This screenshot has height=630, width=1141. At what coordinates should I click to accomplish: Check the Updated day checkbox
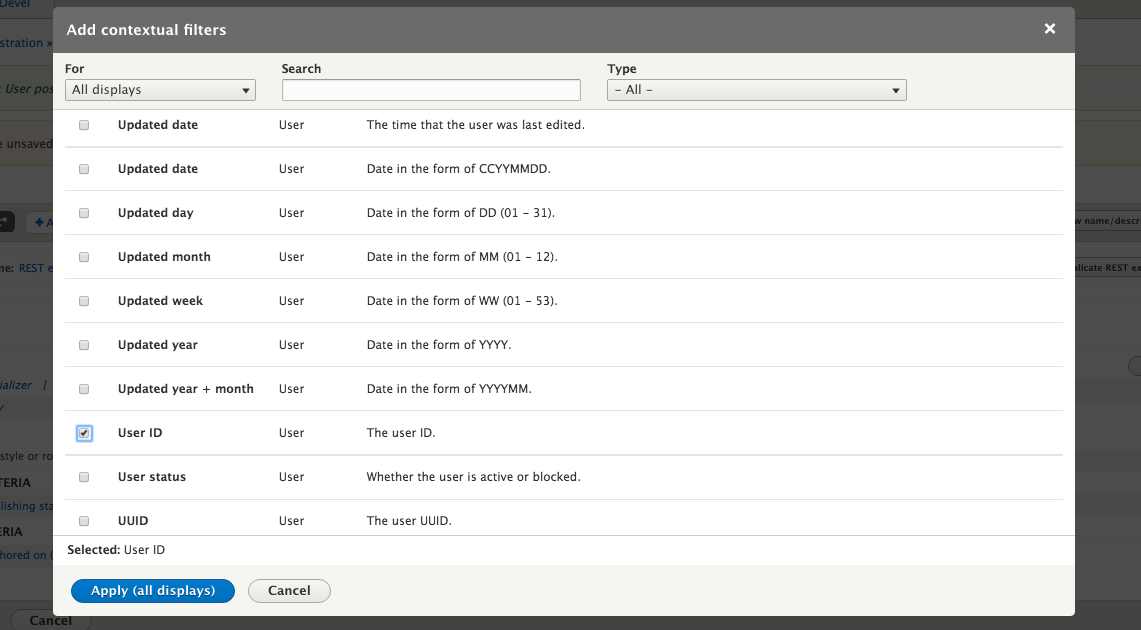[x=84, y=213]
